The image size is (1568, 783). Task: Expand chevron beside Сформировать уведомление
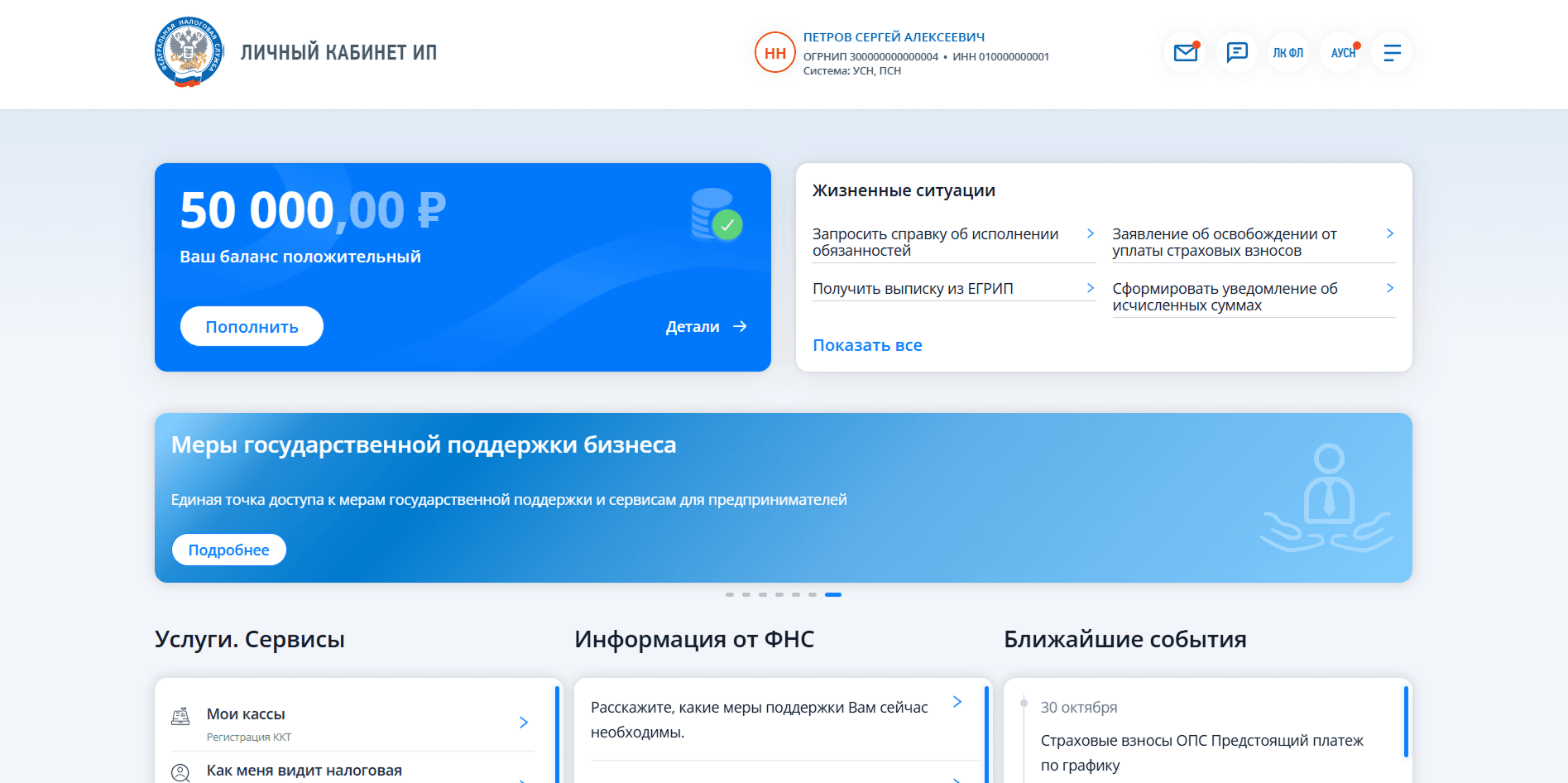[x=1390, y=288]
